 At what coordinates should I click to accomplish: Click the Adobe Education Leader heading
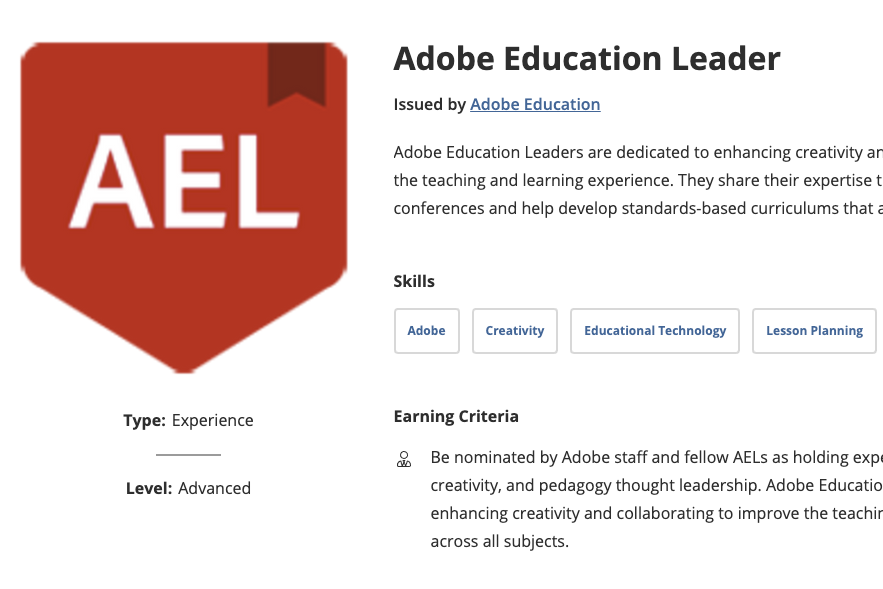(587, 59)
